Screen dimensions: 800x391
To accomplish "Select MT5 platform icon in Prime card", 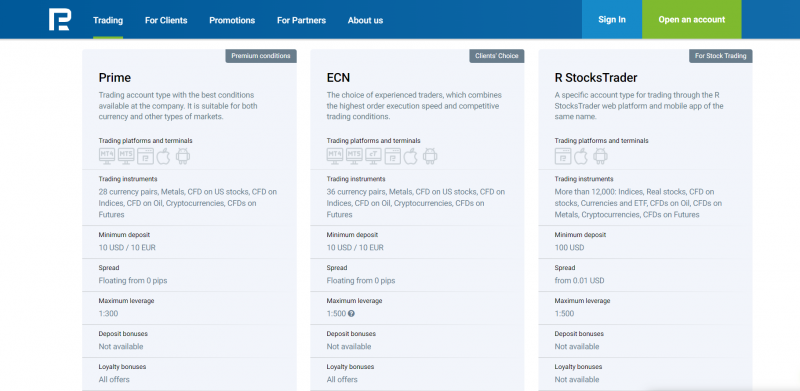I will [126, 156].
